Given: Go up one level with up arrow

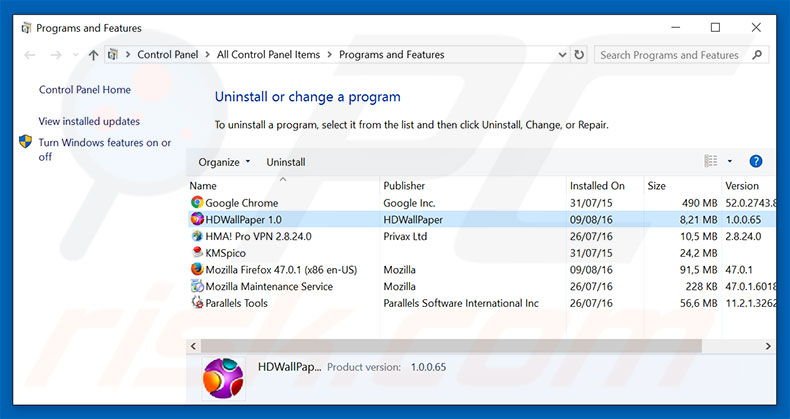Looking at the screenshot, I should pos(93,55).
